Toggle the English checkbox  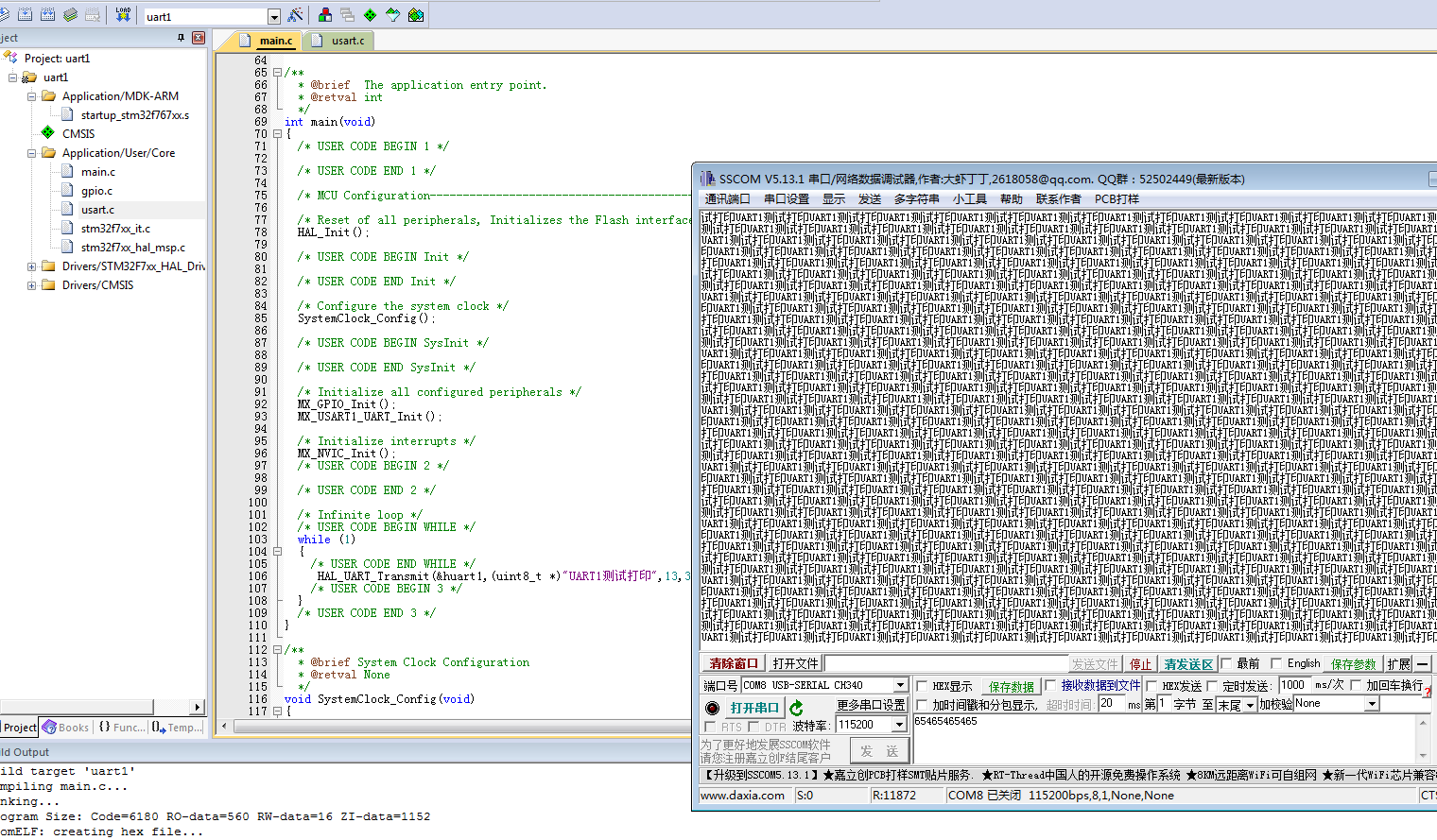coord(1274,663)
